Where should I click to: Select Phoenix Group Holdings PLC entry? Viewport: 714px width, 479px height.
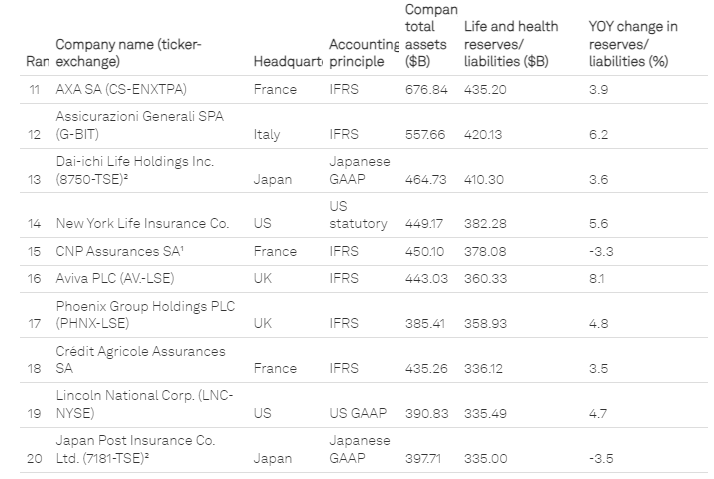point(144,314)
